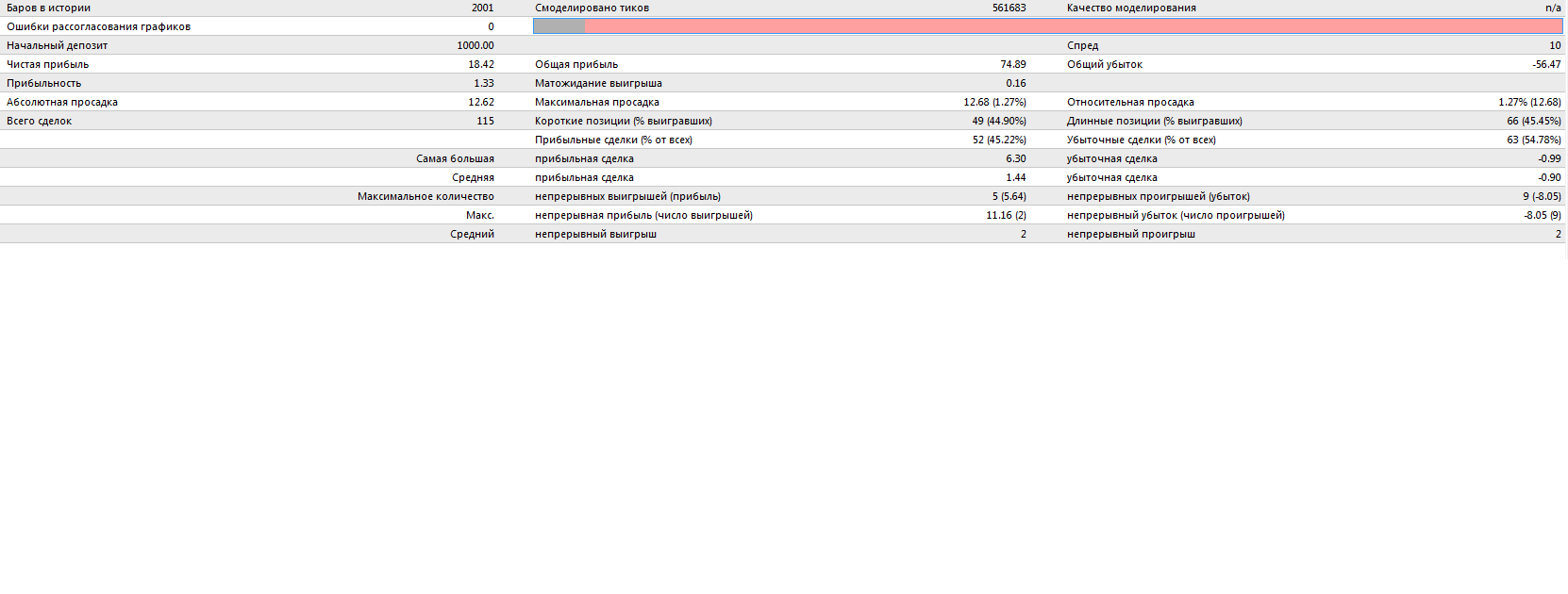
Task: Select the 'Максимальное количество' row header
Action: pos(425,196)
